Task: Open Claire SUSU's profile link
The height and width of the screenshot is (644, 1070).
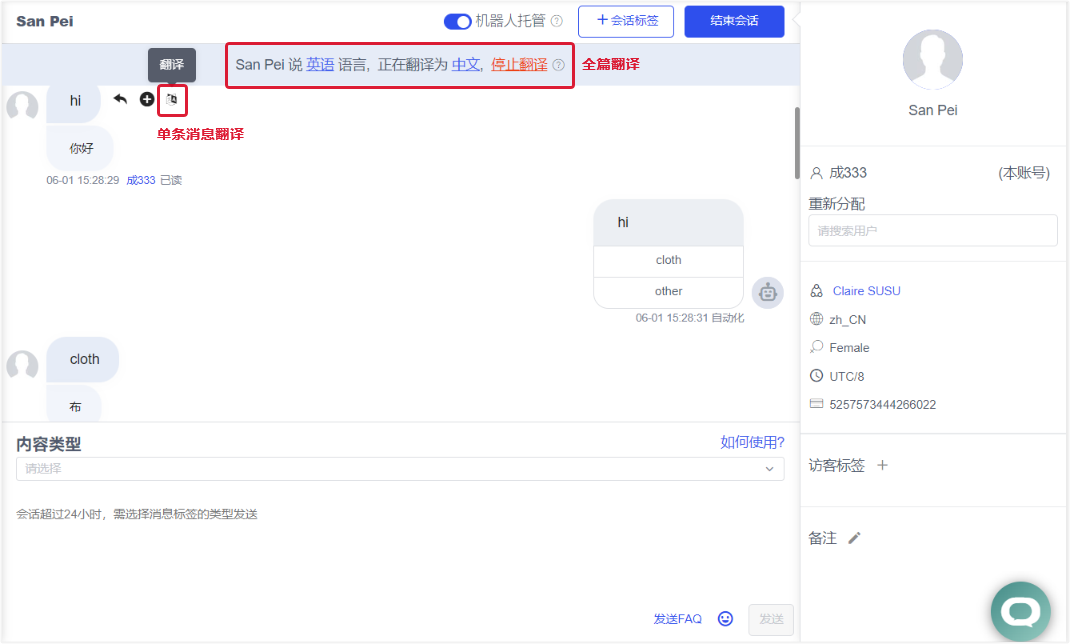Action: (x=866, y=290)
